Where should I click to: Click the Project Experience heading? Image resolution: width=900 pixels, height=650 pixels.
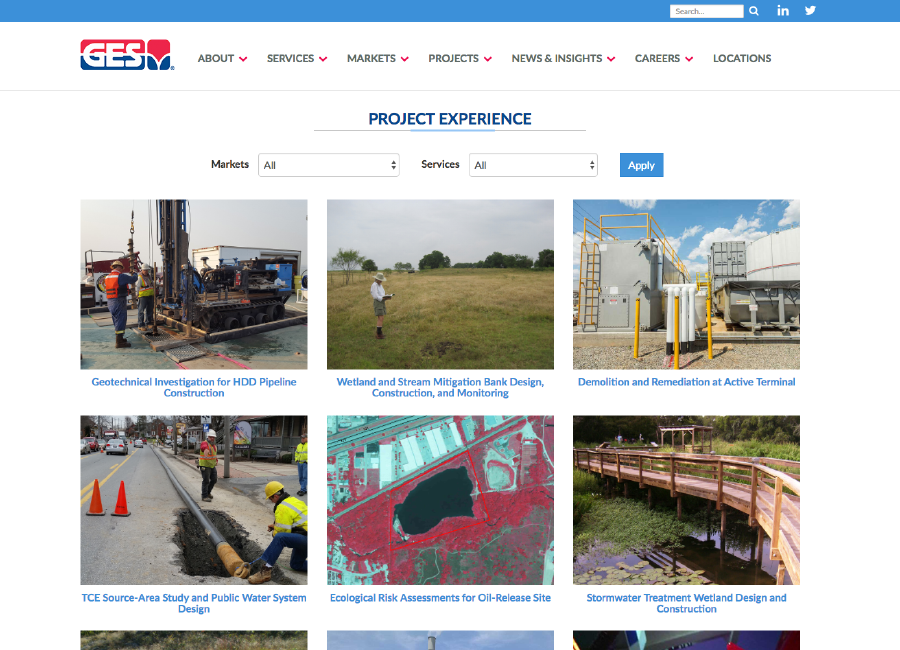[x=450, y=119]
